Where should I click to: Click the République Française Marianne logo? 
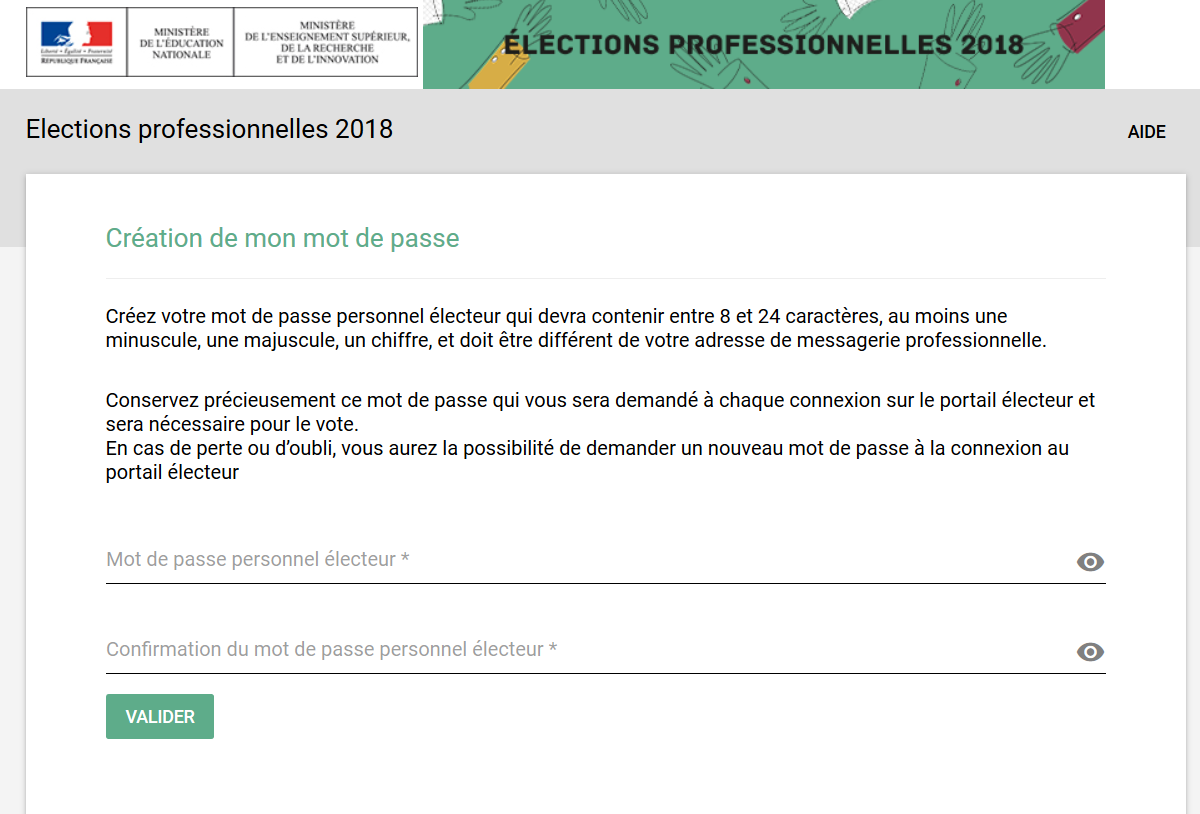coord(76,42)
